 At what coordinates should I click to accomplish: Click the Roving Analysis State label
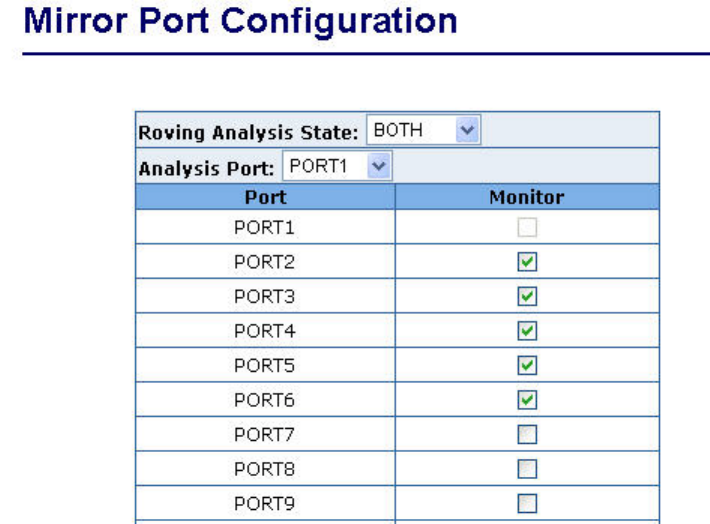point(248,132)
